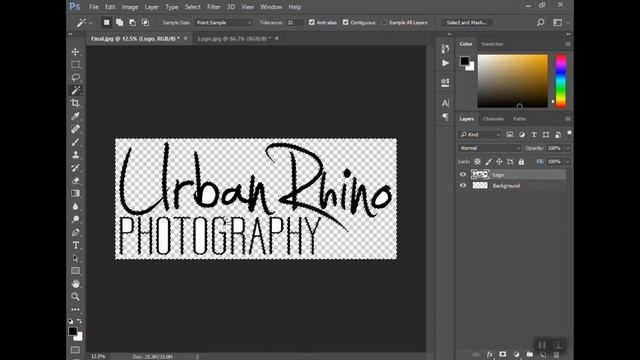Open the Opacity slider arrow
This screenshot has width=640, height=360.
(x=568, y=148)
